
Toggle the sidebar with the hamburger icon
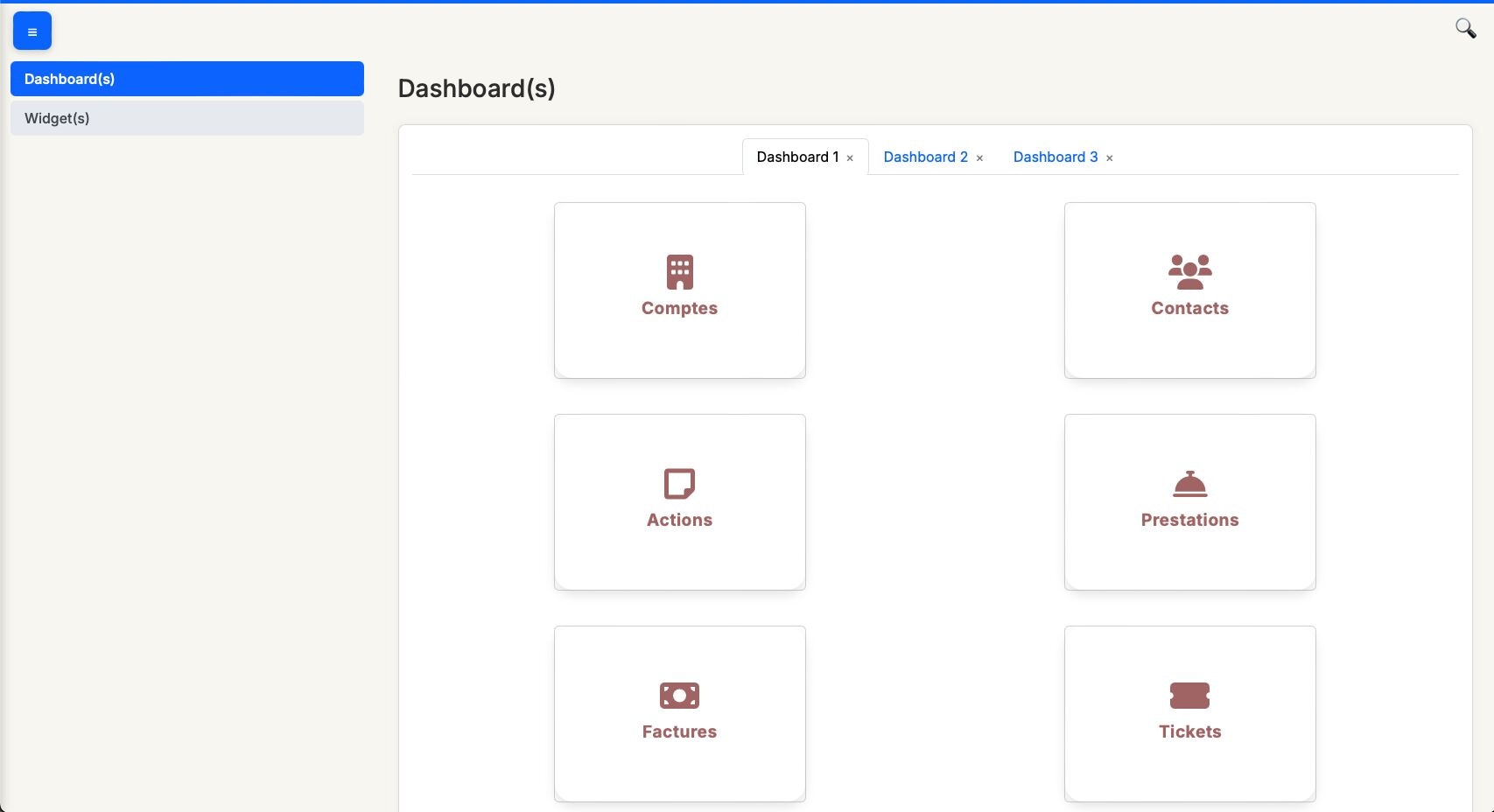(32, 31)
